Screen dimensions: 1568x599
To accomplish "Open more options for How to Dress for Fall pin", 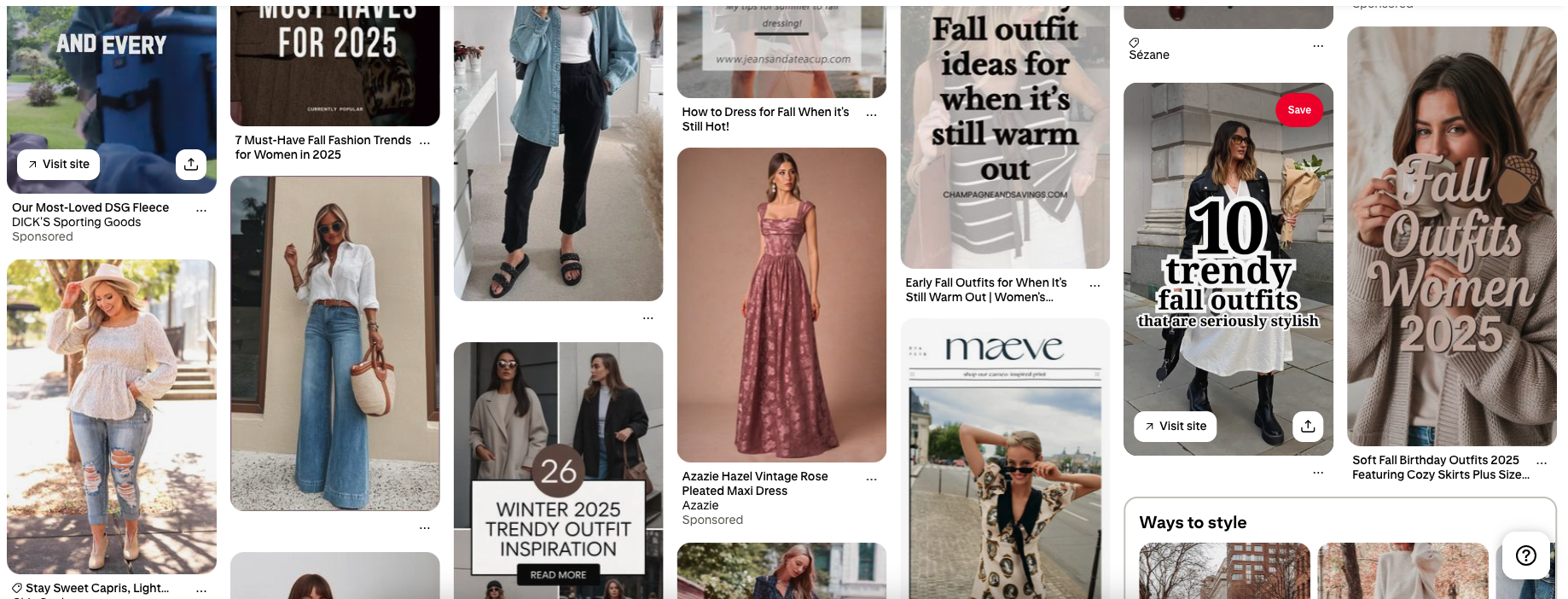I will pyautogui.click(x=871, y=113).
